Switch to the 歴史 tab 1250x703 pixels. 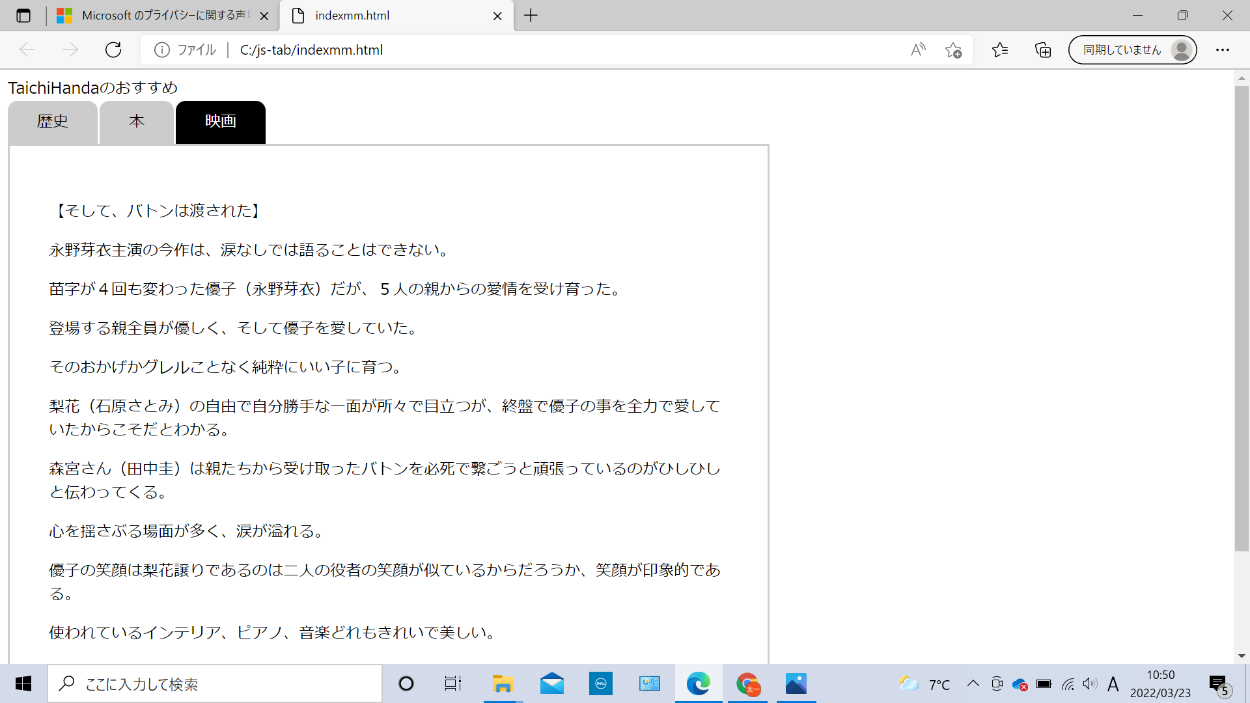tap(53, 122)
